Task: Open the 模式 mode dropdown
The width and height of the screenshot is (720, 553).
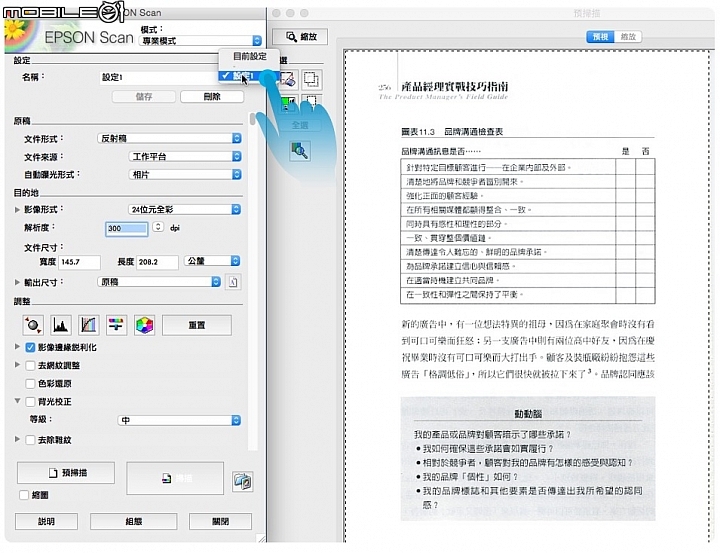Action: [x=200, y=41]
